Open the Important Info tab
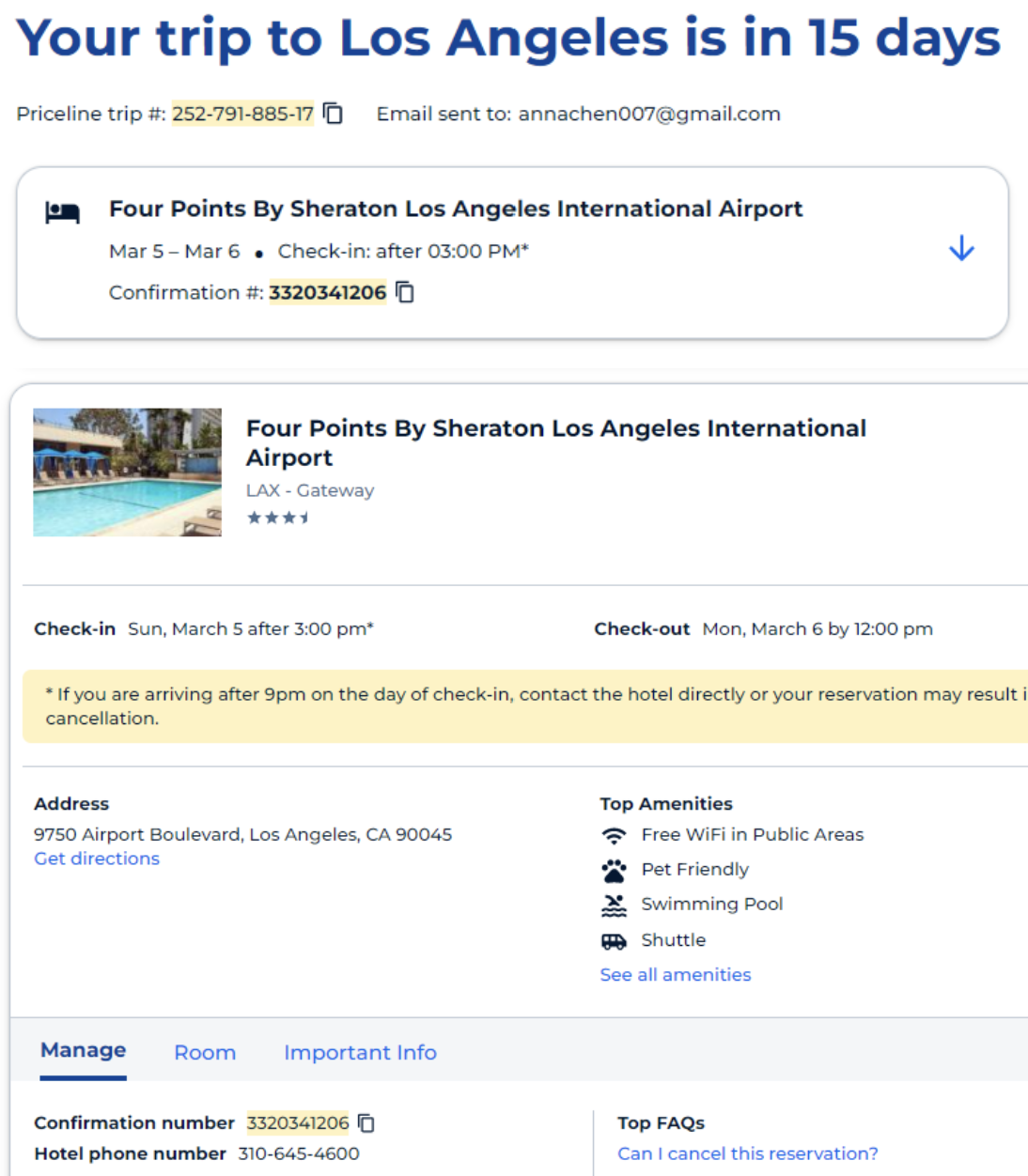Viewport: 1028px width, 1176px height. coord(360,1053)
